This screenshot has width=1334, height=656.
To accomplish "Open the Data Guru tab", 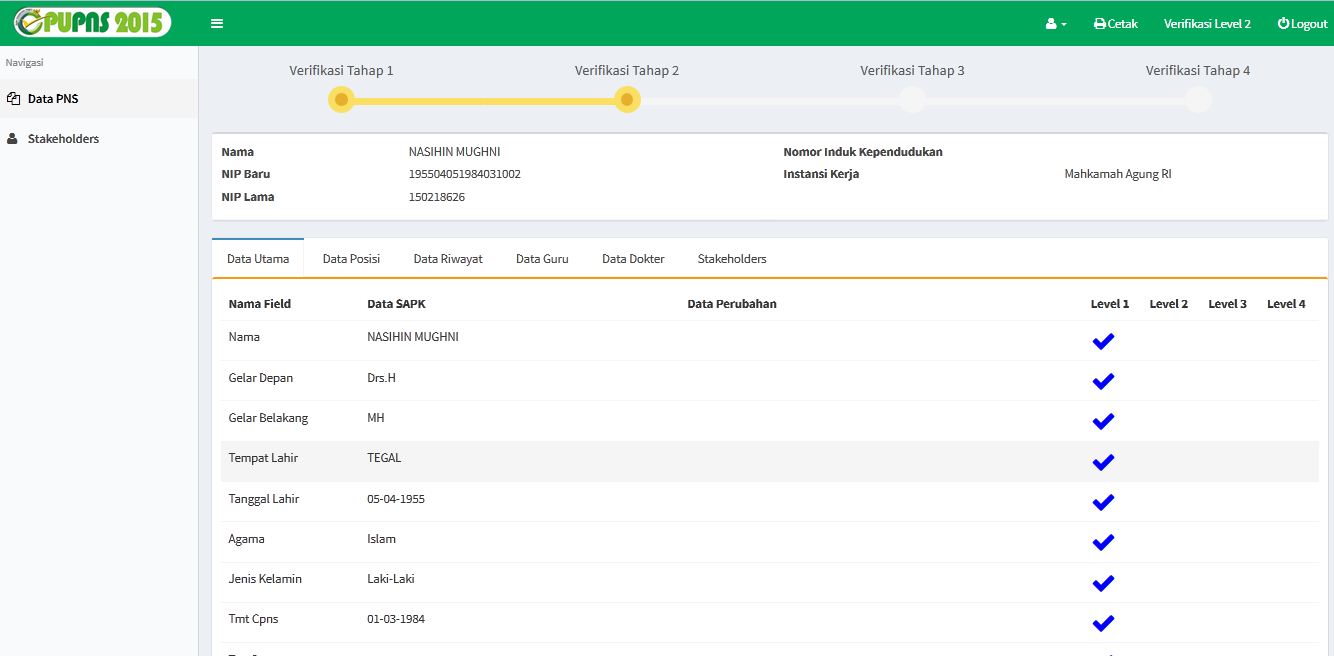I will (x=542, y=259).
